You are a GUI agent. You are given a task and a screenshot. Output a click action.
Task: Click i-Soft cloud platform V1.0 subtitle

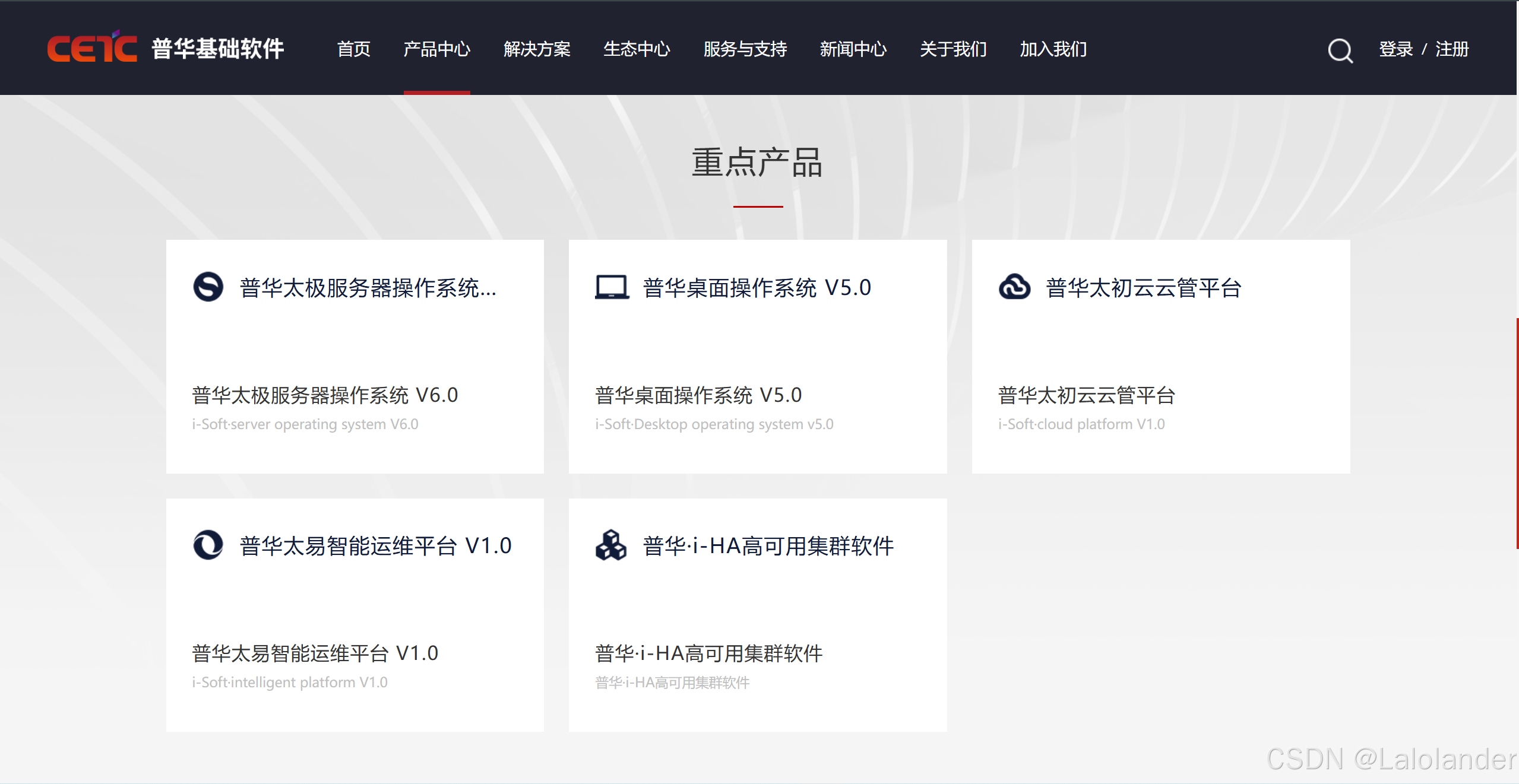[x=1081, y=424]
